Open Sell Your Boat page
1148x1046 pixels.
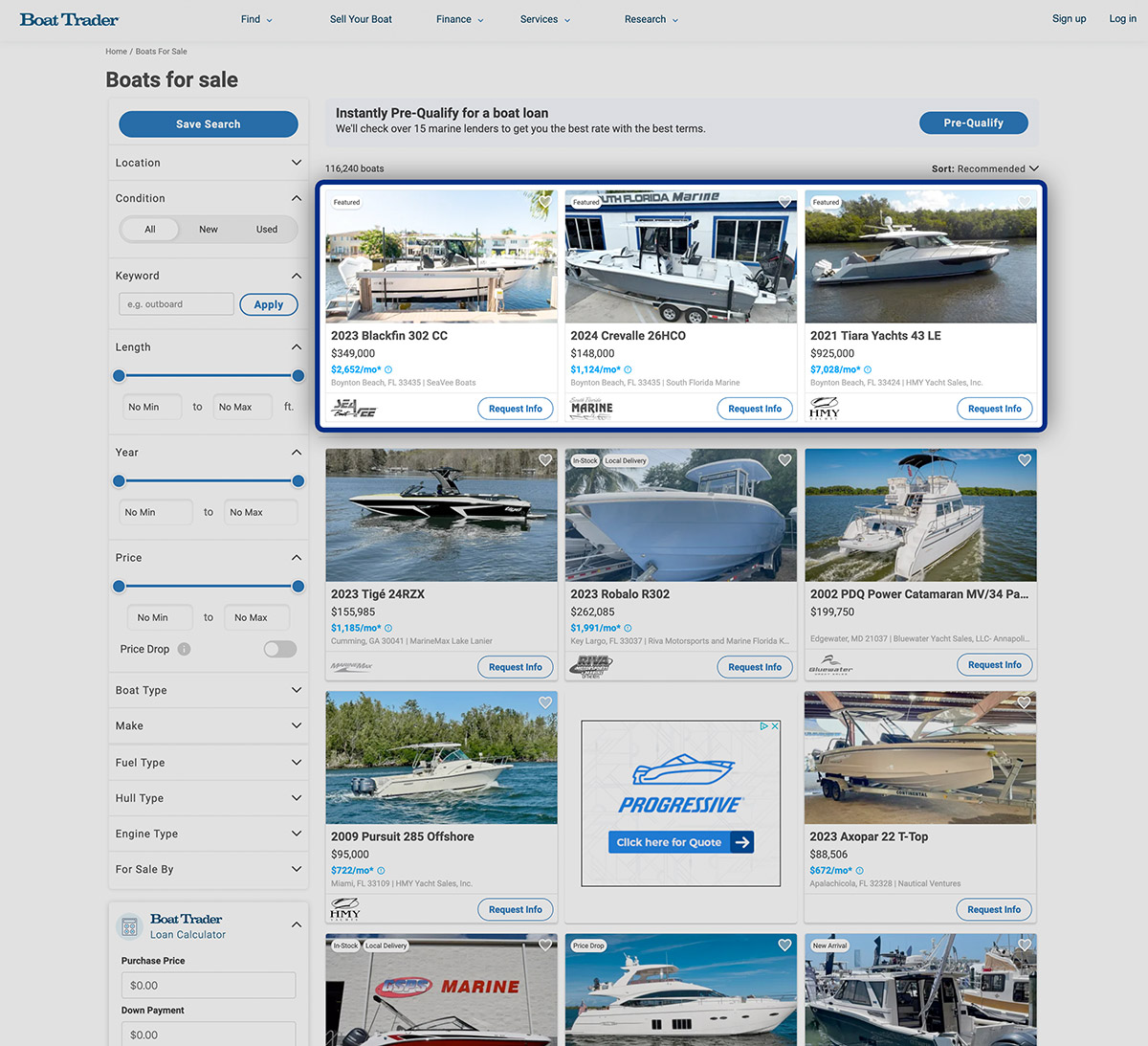tap(361, 19)
